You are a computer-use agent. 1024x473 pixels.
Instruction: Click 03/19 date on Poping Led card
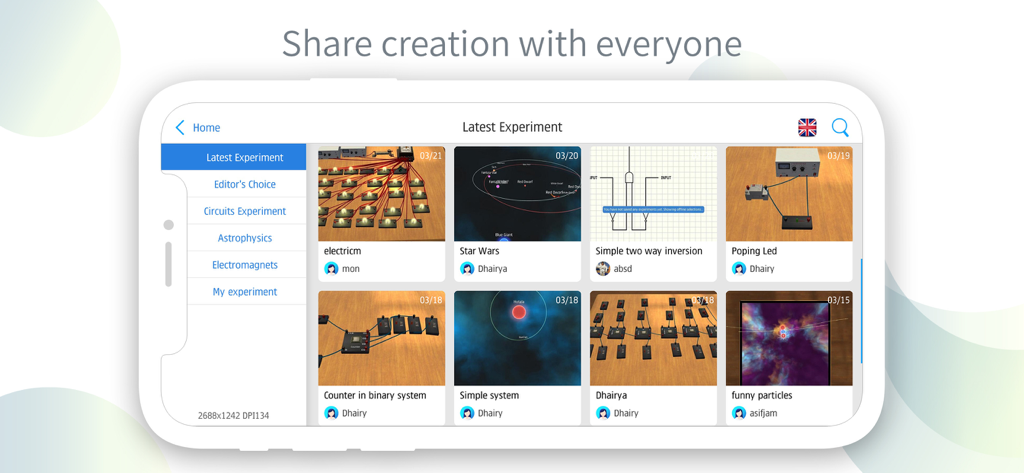pos(839,155)
